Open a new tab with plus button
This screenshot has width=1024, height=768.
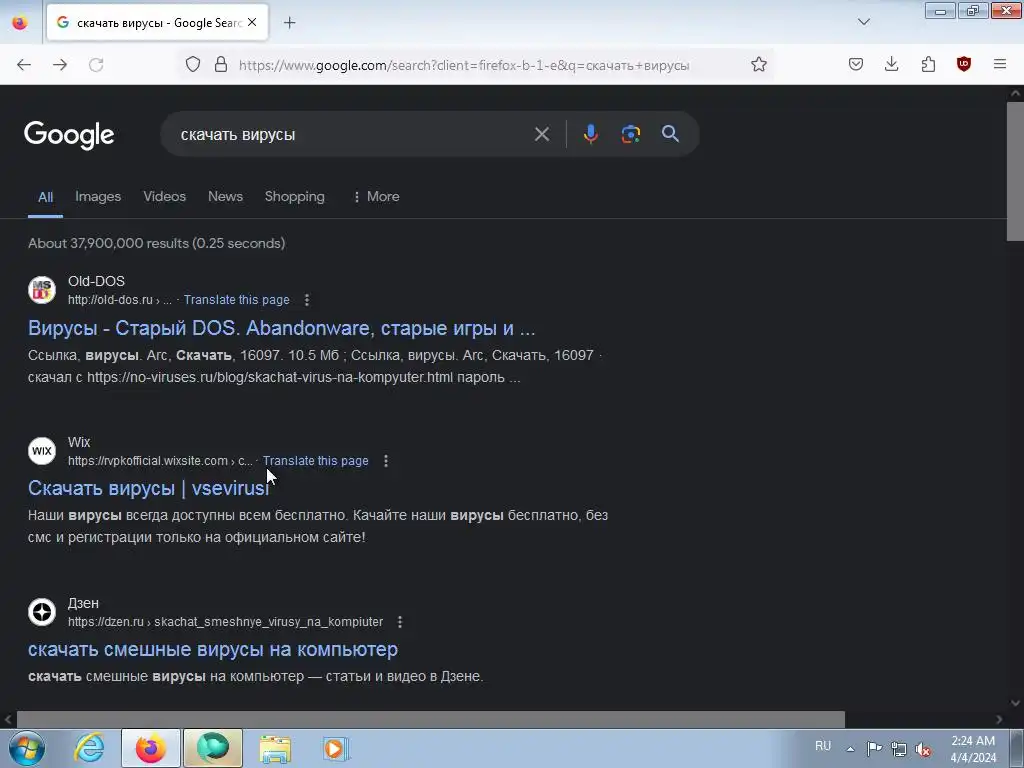(x=289, y=23)
